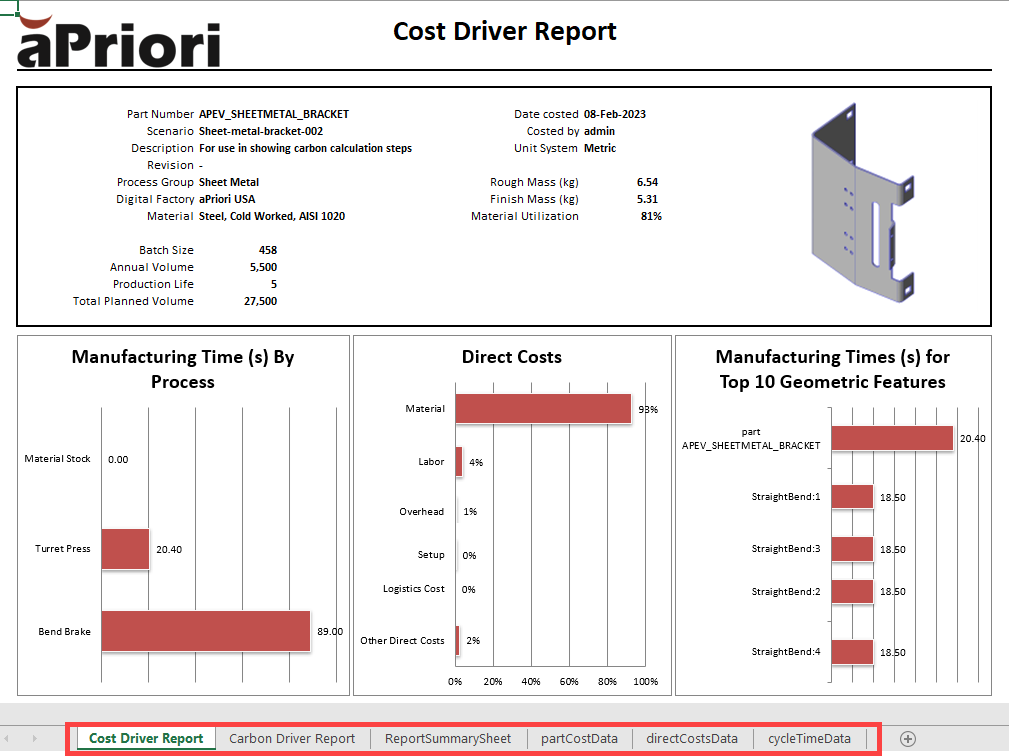Viewport: 1009px width, 756px height.
Task: Click the 93% Material data label
Action: pyautogui.click(x=648, y=409)
